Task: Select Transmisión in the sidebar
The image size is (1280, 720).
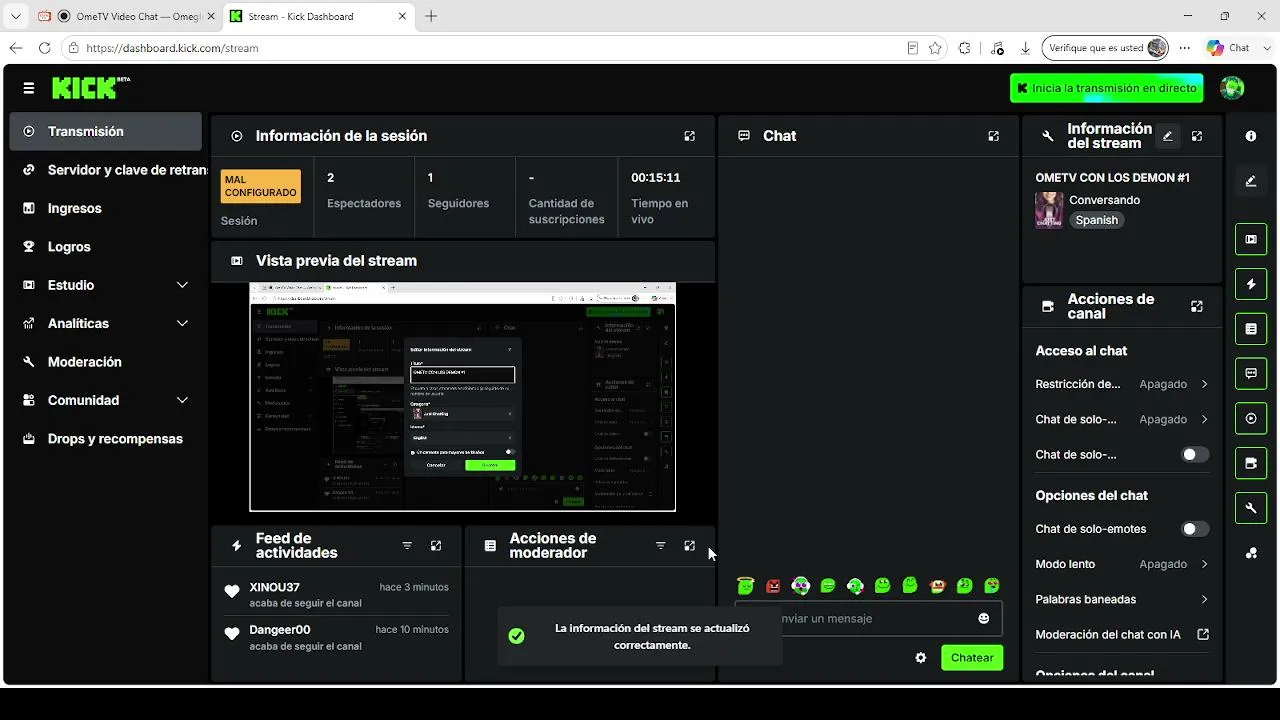Action: [105, 131]
